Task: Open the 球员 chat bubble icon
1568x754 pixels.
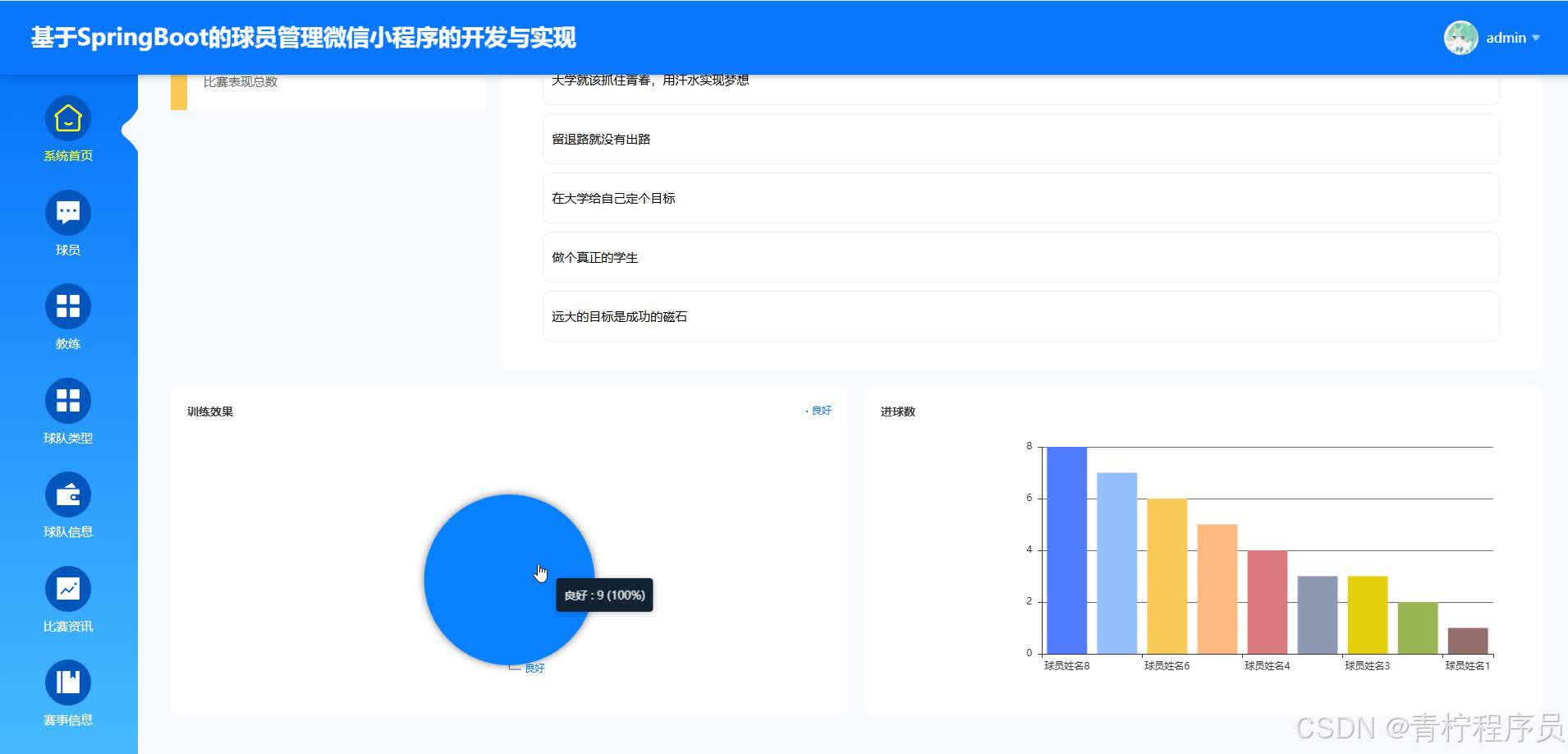Action: 68,213
